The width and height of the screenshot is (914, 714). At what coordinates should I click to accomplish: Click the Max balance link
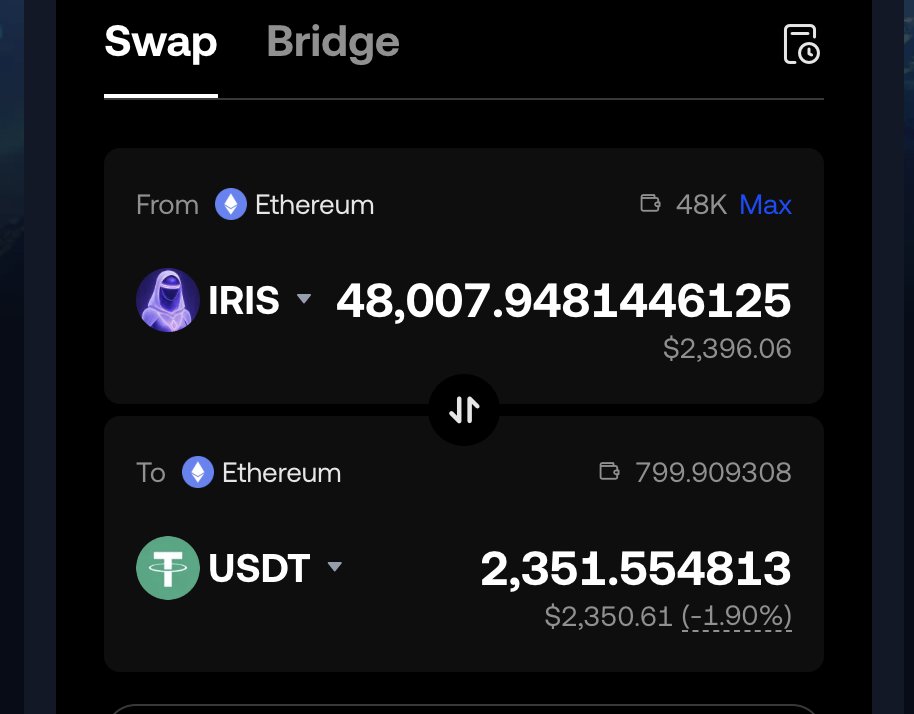coord(765,205)
